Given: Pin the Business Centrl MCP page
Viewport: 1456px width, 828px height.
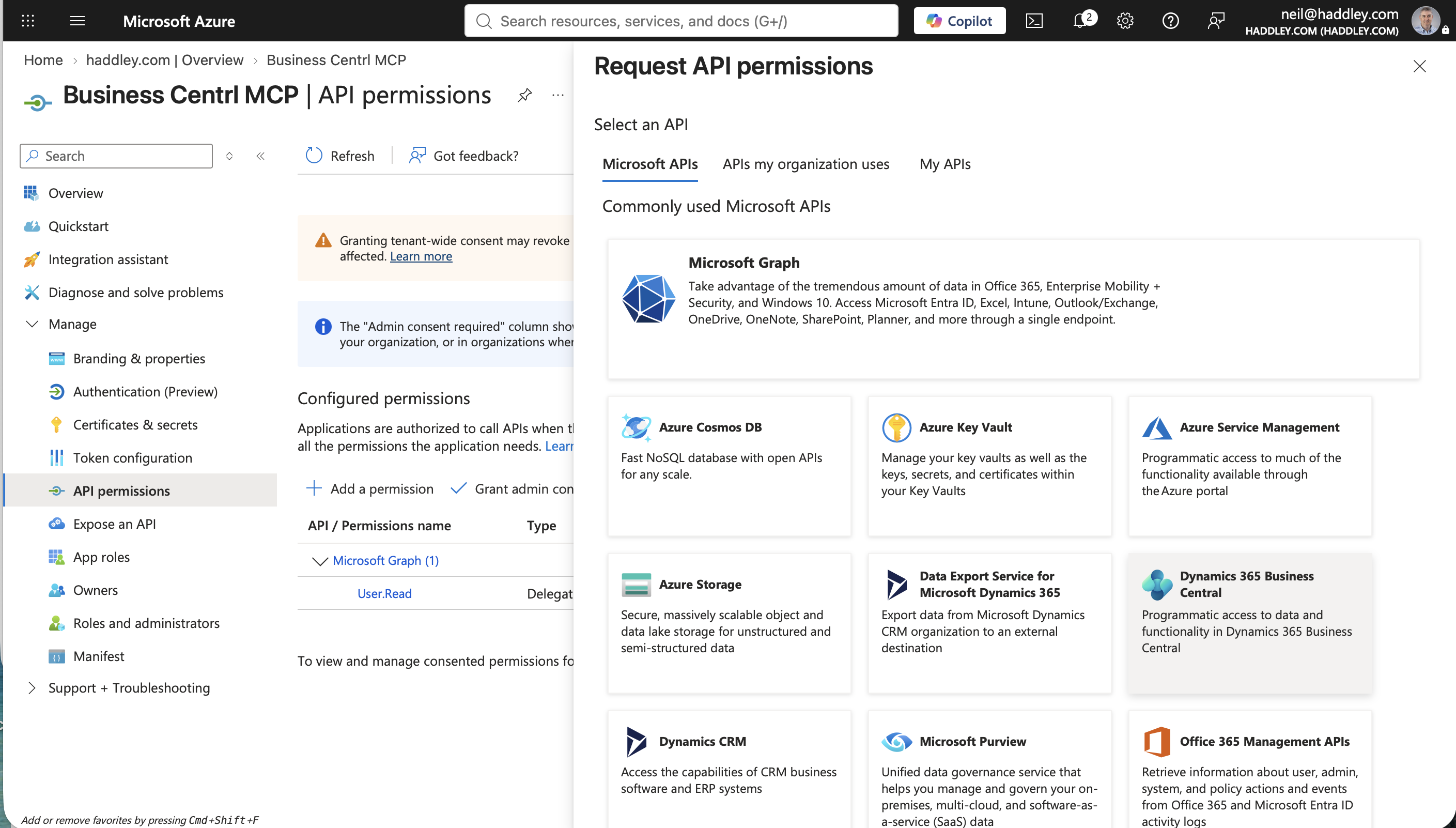Looking at the screenshot, I should click(x=524, y=95).
